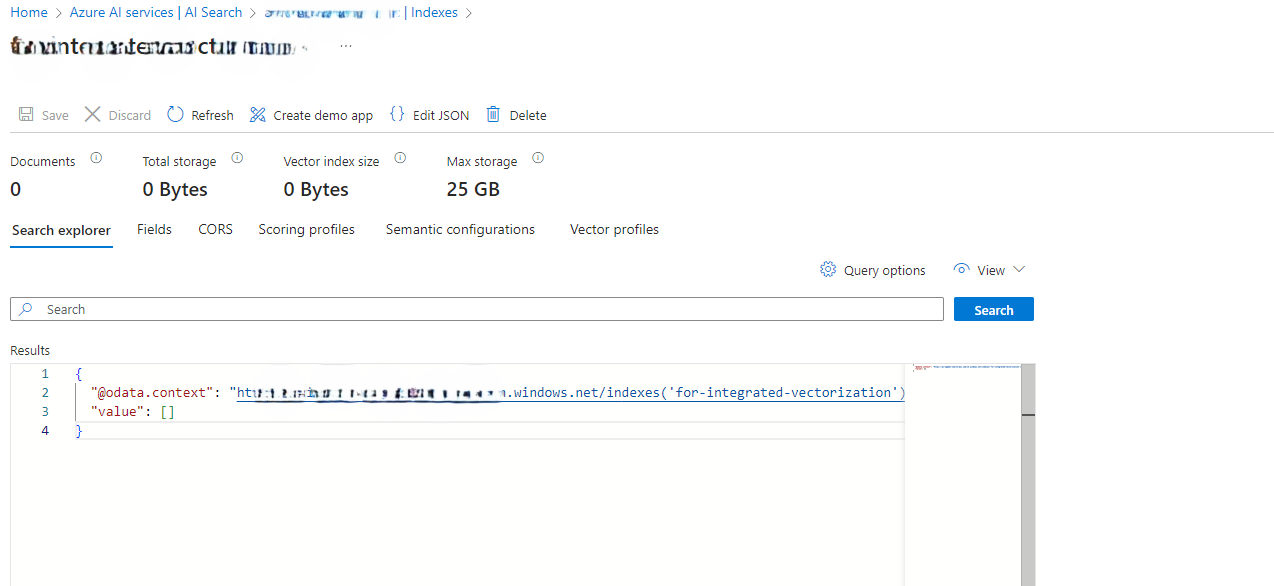Click the 25 GB max storage value
This screenshot has height=586, width=1274.
pos(473,189)
